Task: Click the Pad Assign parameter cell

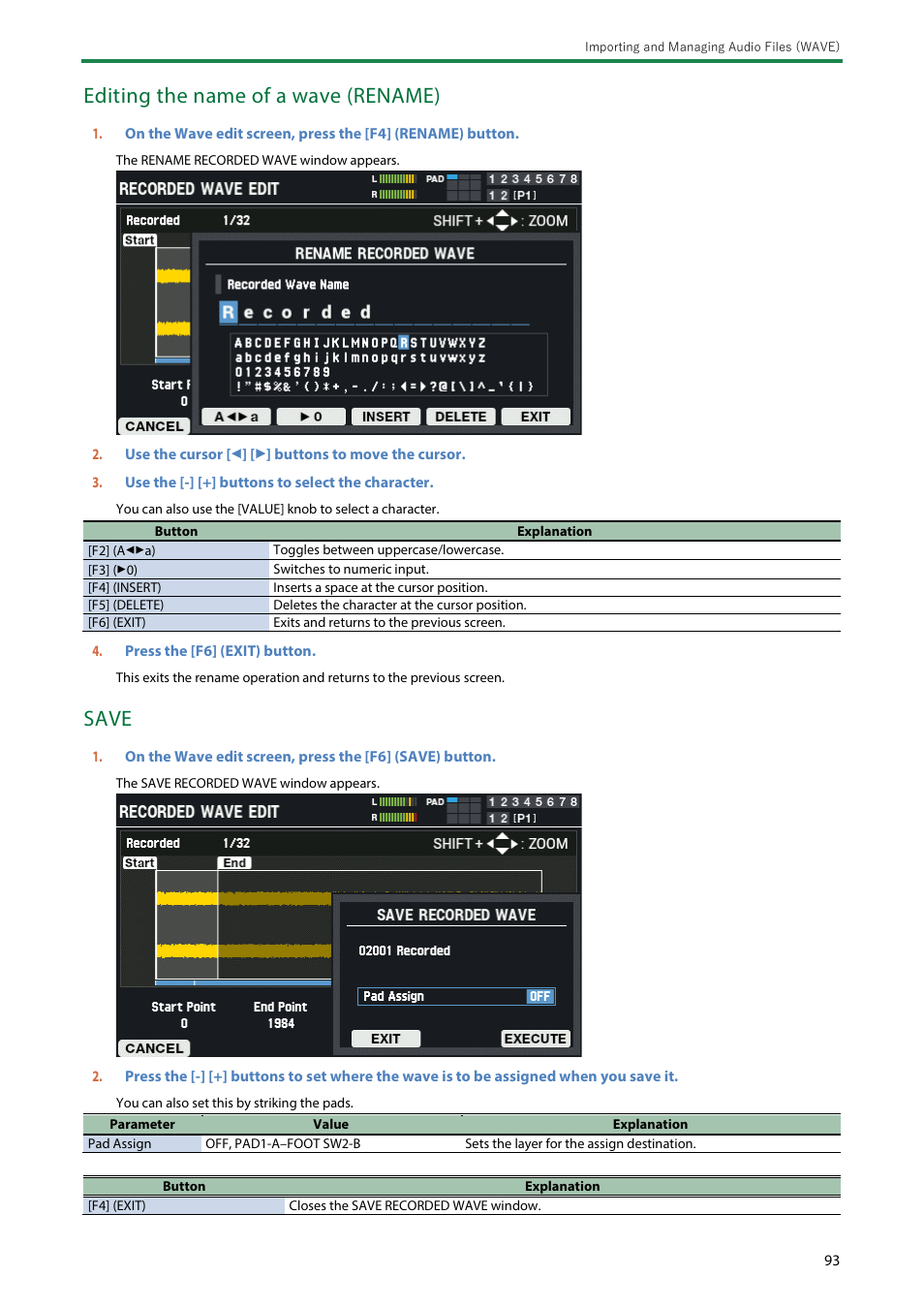Action: pos(142,1144)
